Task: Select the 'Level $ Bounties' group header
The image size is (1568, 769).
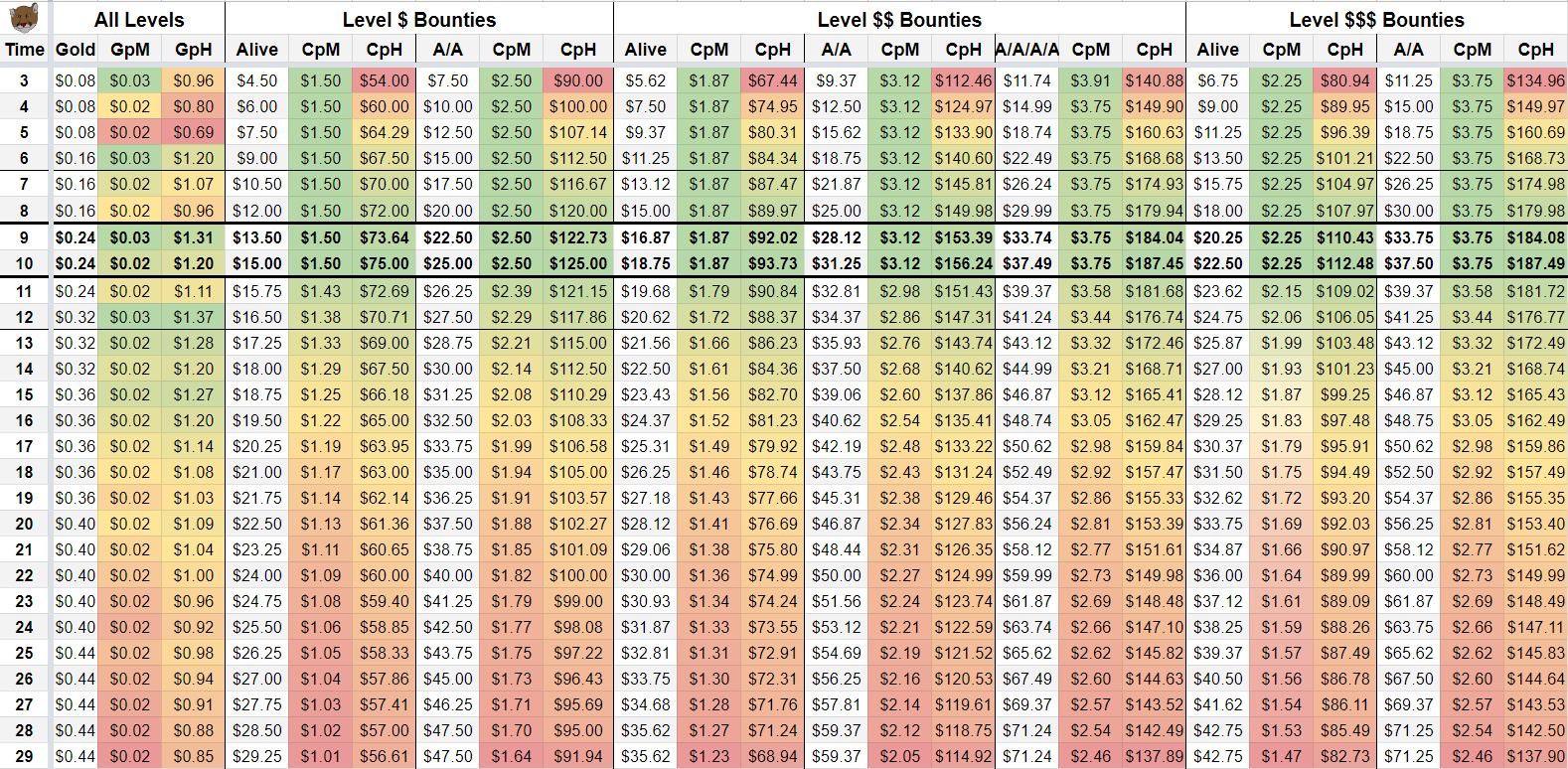Action: [418, 20]
